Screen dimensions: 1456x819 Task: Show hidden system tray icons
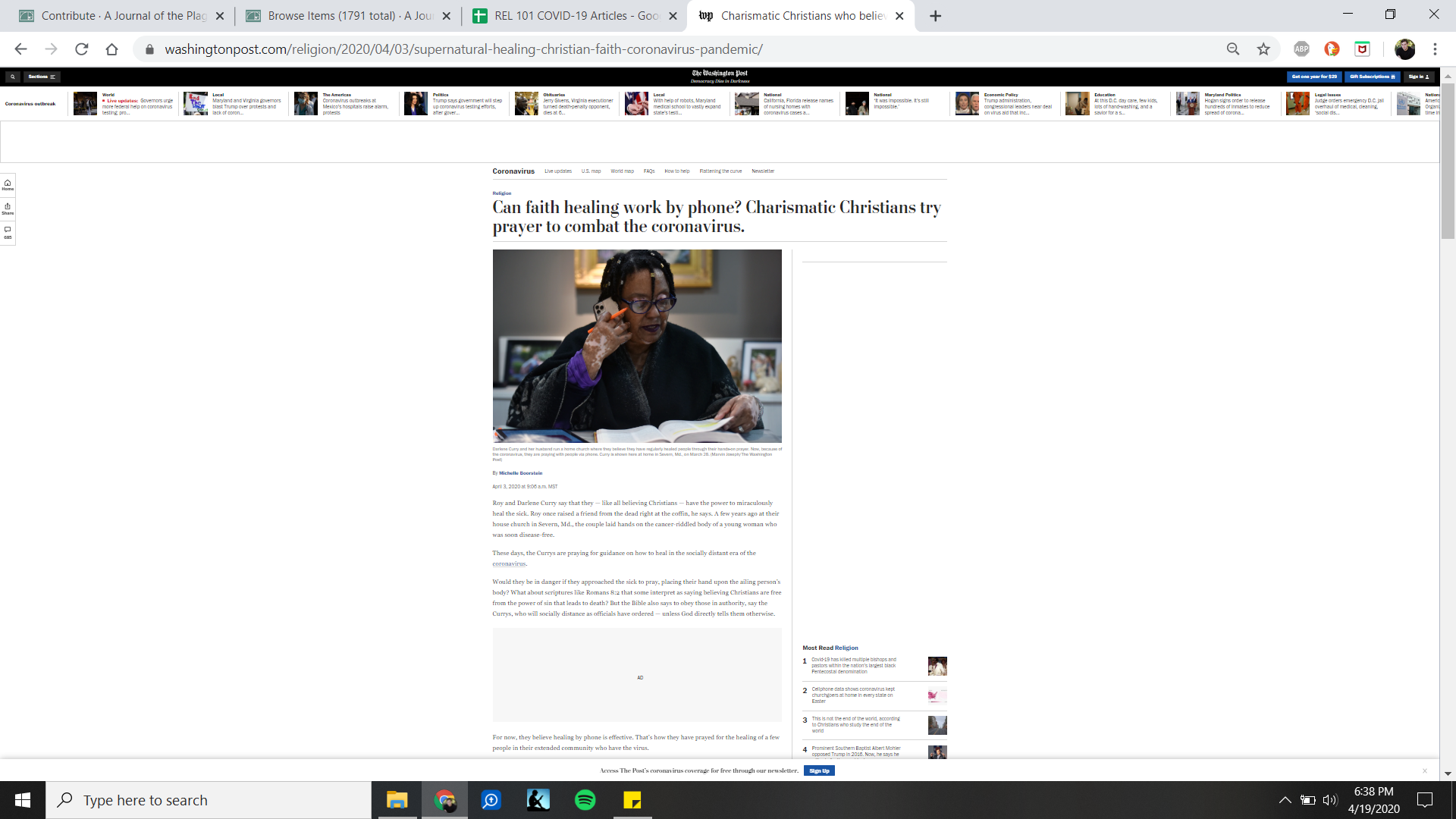1285,800
